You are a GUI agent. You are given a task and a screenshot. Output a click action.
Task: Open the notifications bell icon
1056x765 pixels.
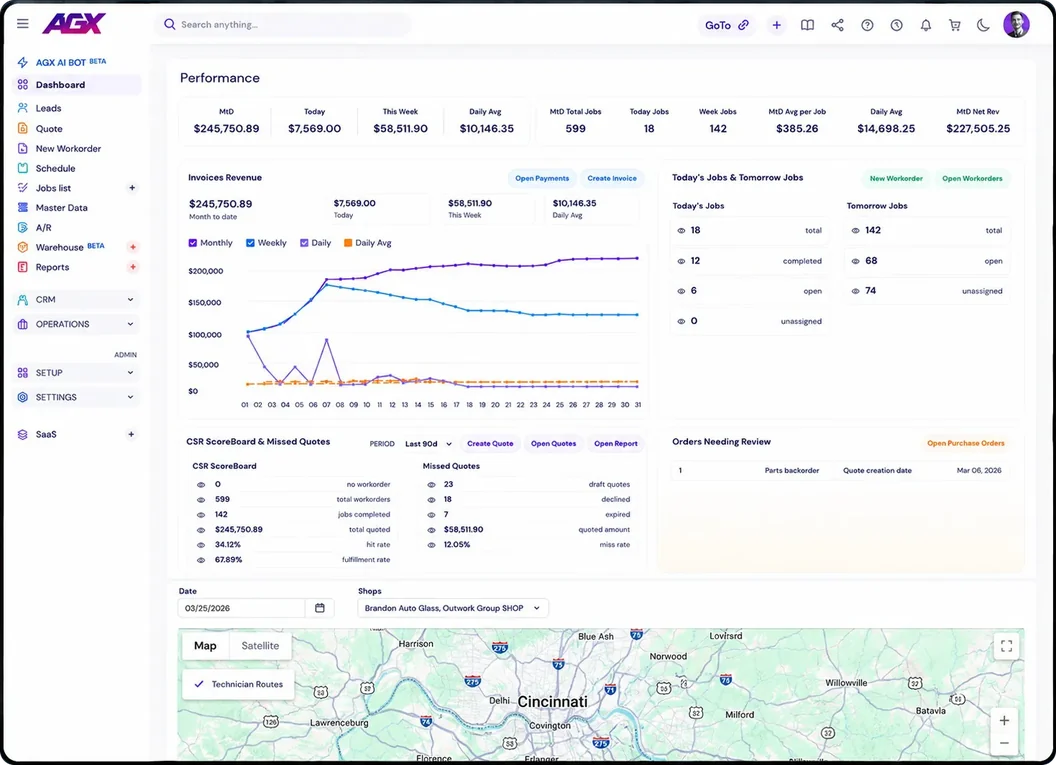click(x=926, y=25)
